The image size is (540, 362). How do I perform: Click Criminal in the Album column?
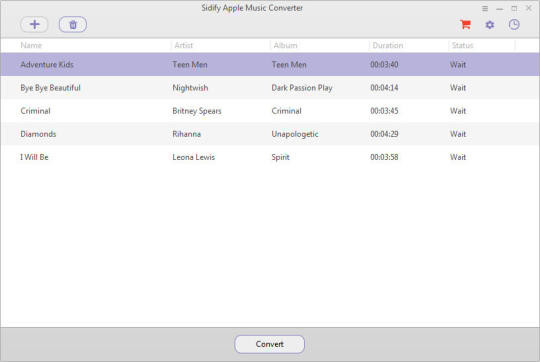coord(286,111)
